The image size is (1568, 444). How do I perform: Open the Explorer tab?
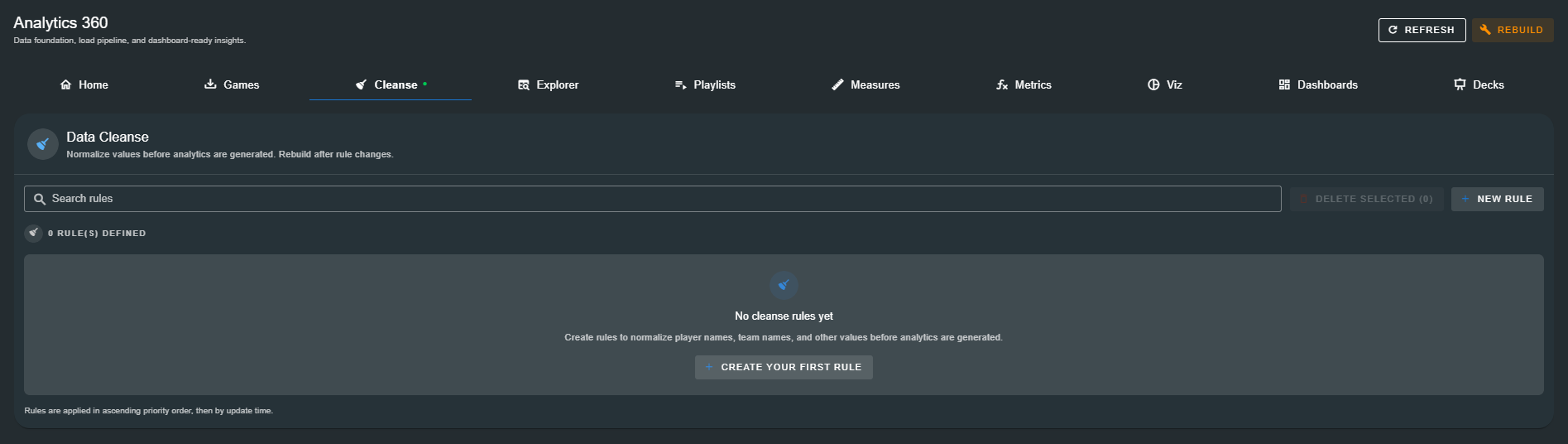(548, 84)
